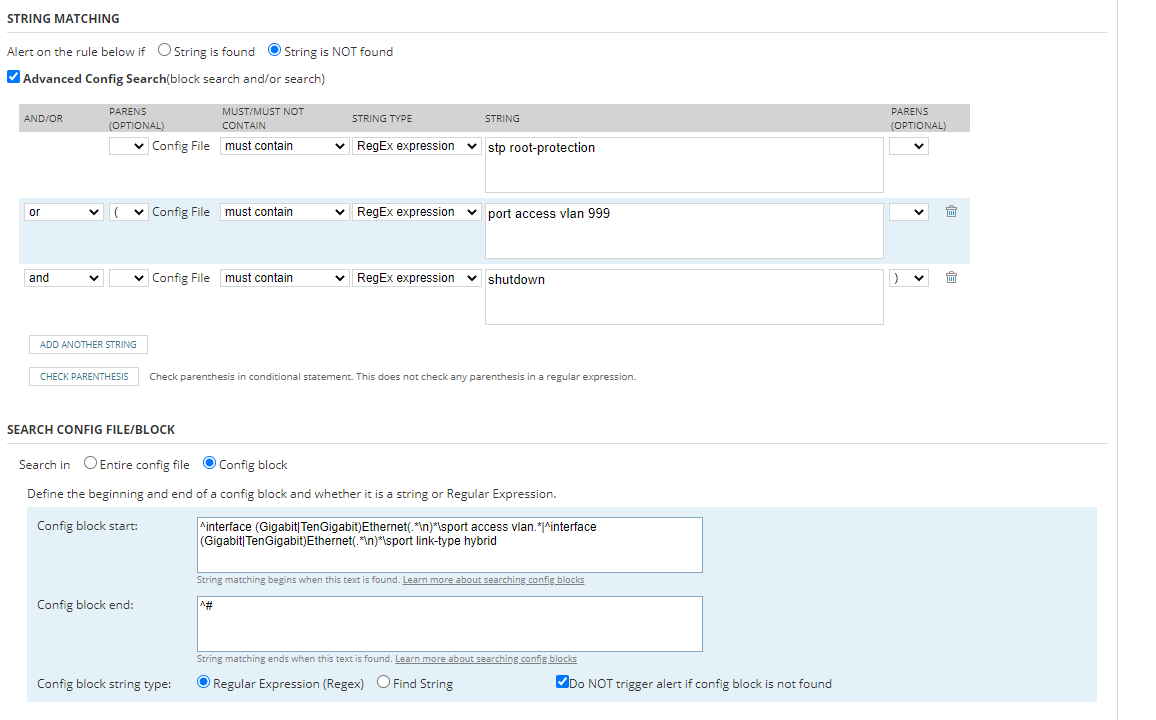Open RegEx expression dropdown in vlan 999 row
Screen dimensions: 1156x720
pyautogui.click(x=417, y=212)
